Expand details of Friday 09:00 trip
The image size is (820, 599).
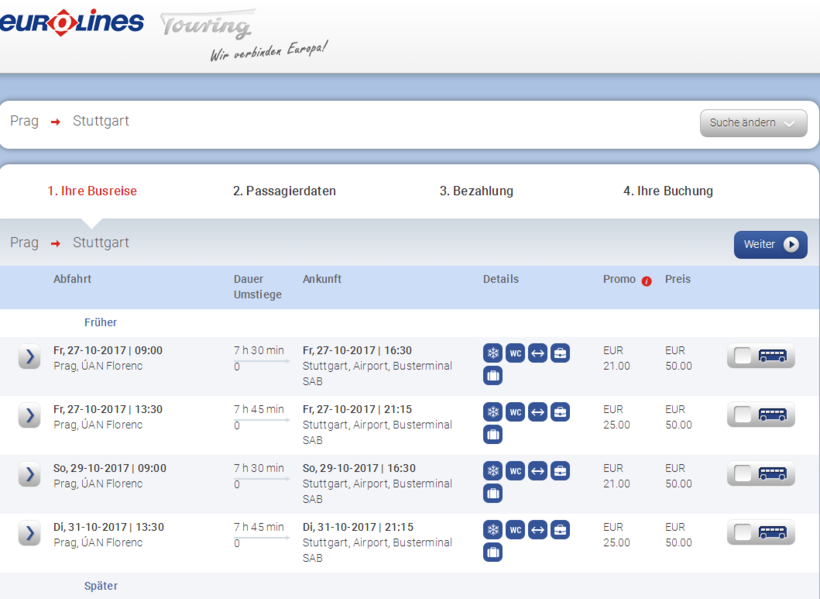tap(29, 357)
